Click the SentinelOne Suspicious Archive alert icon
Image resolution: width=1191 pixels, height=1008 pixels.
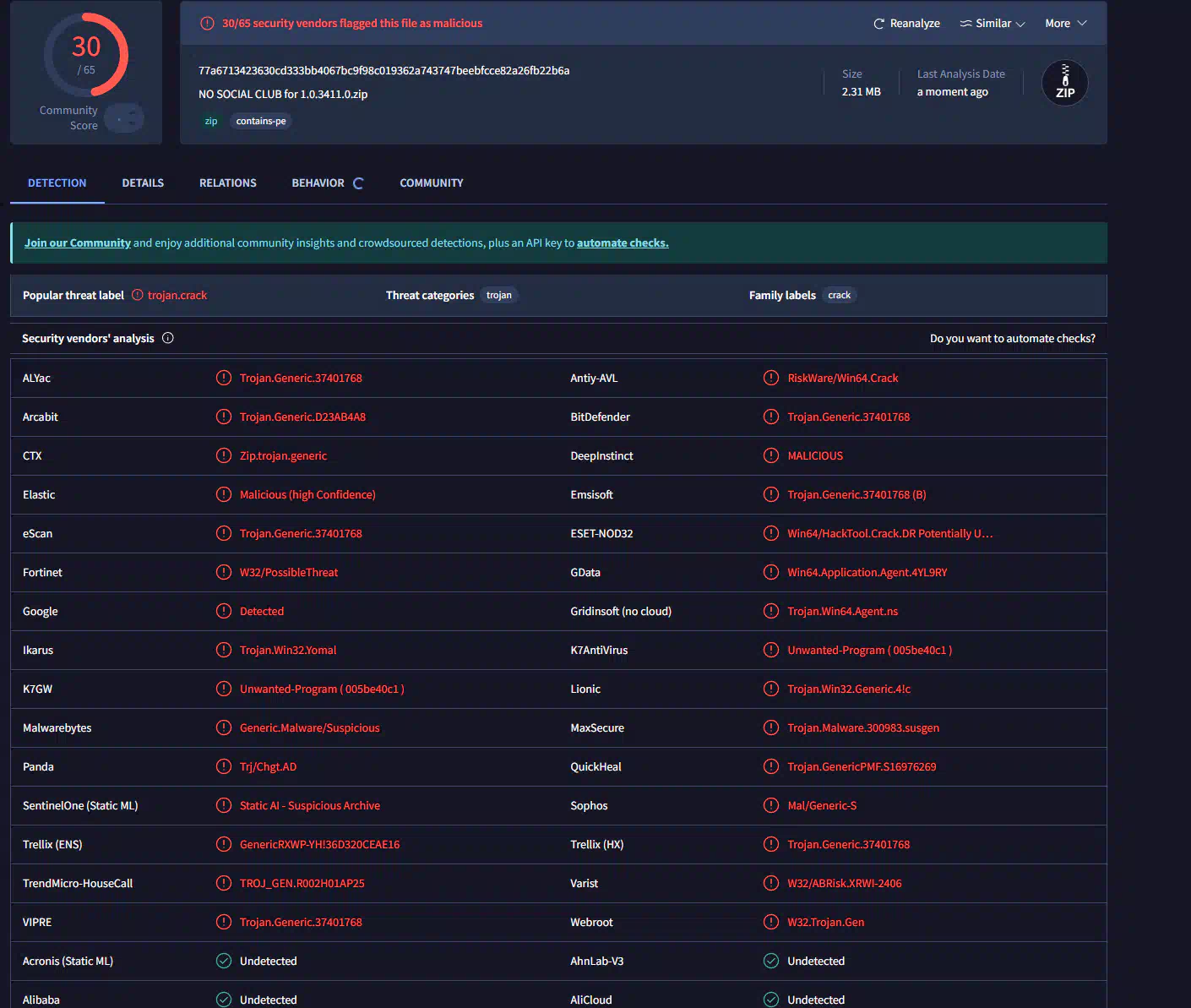coord(224,805)
